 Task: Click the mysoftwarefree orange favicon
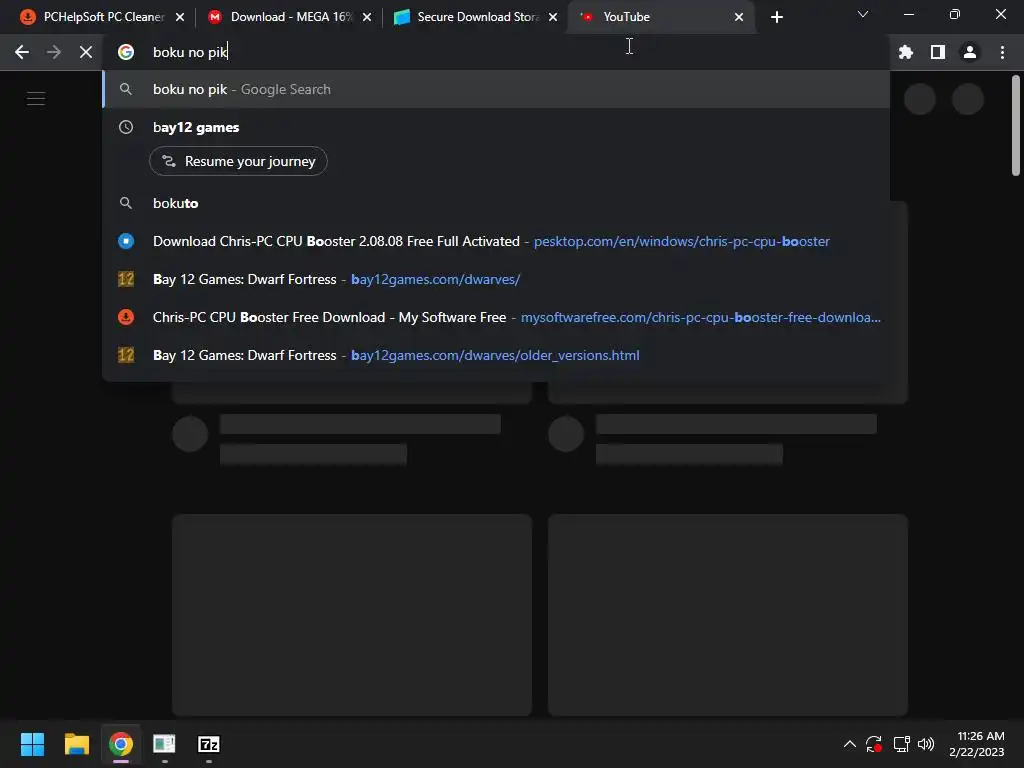[x=126, y=317]
